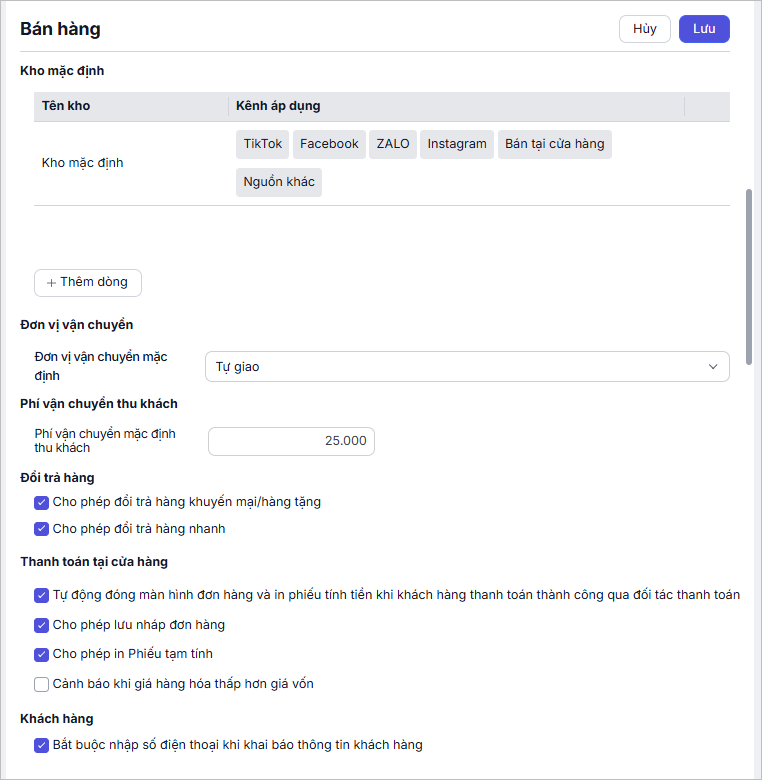Disable tự động đóng màn hình đơn hàng

42,595
